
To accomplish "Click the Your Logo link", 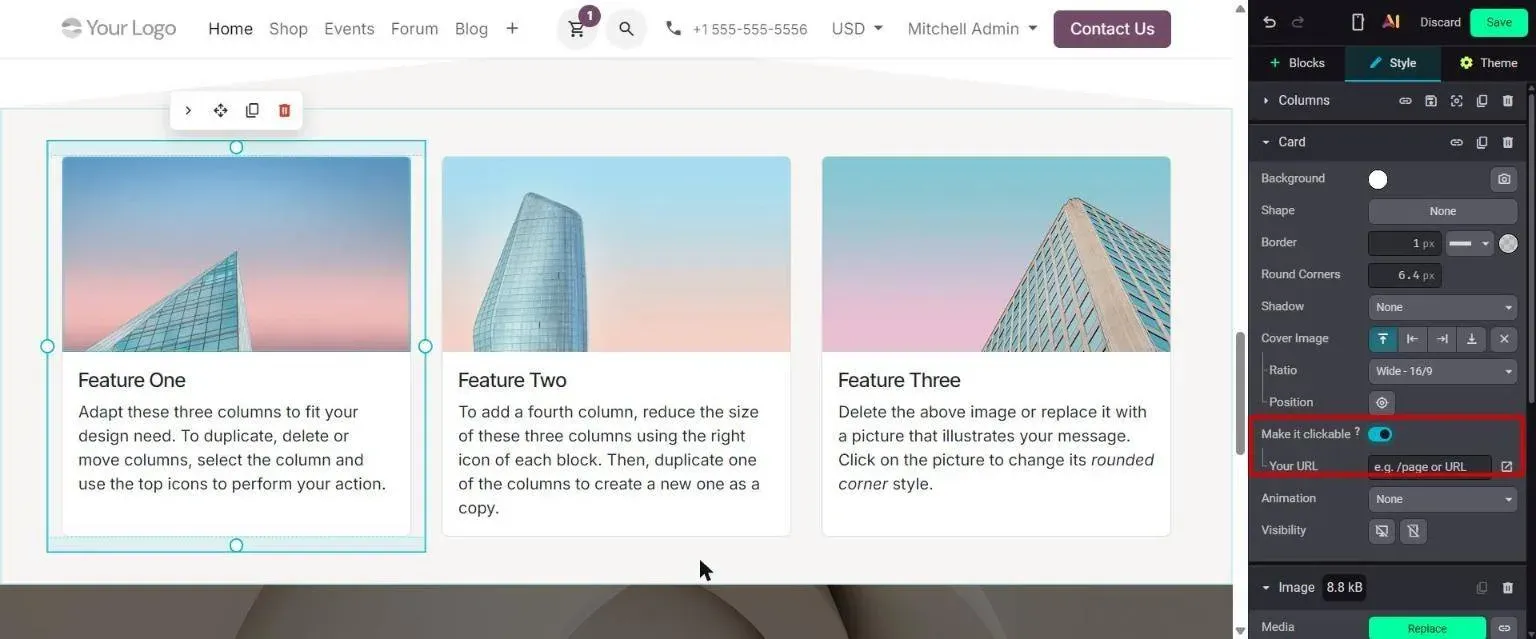I will click(x=118, y=28).
